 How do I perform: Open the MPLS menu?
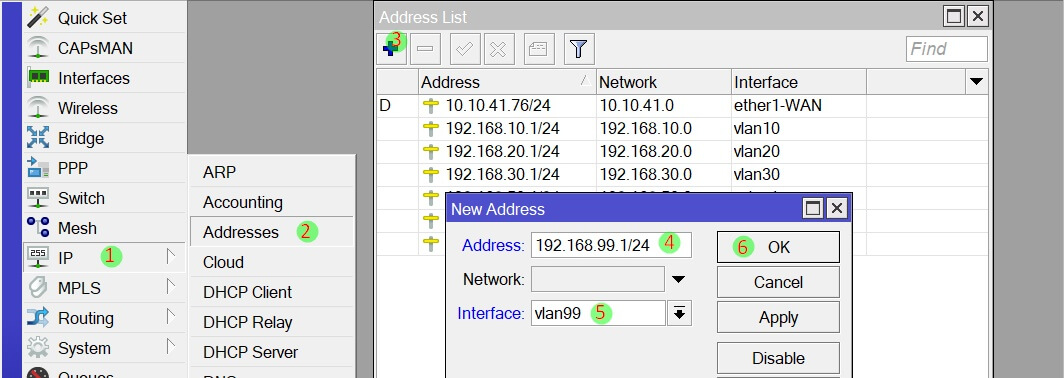pos(104,288)
